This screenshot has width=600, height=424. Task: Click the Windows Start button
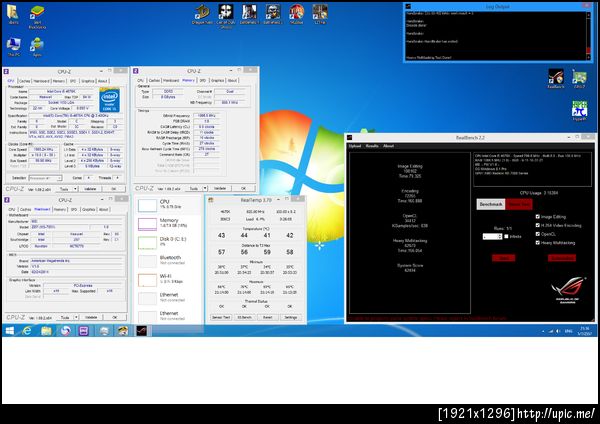(10, 330)
